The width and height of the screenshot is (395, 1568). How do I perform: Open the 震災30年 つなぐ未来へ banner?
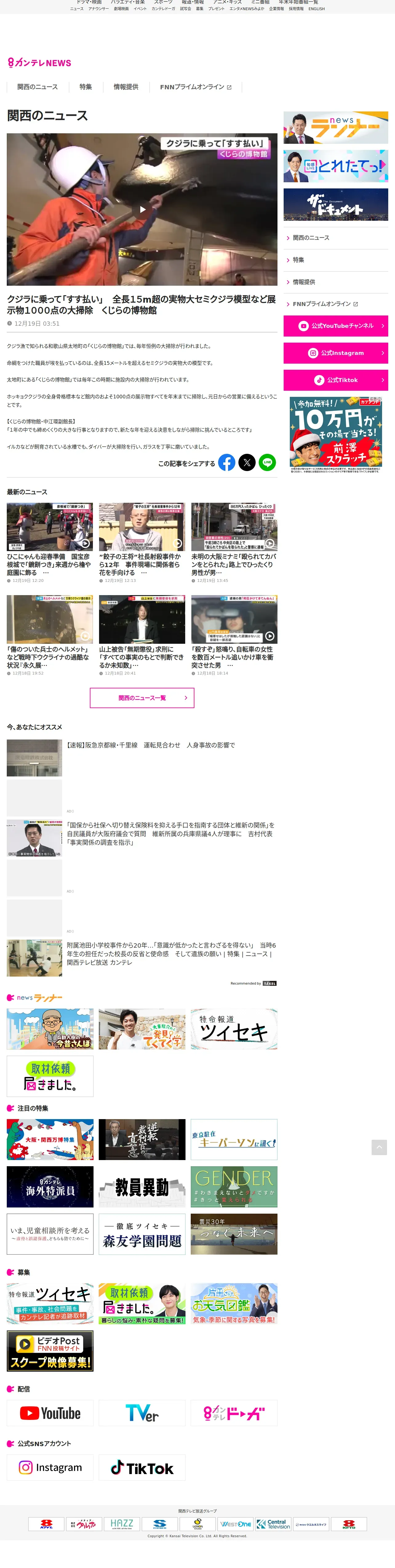pyautogui.click(x=234, y=1234)
